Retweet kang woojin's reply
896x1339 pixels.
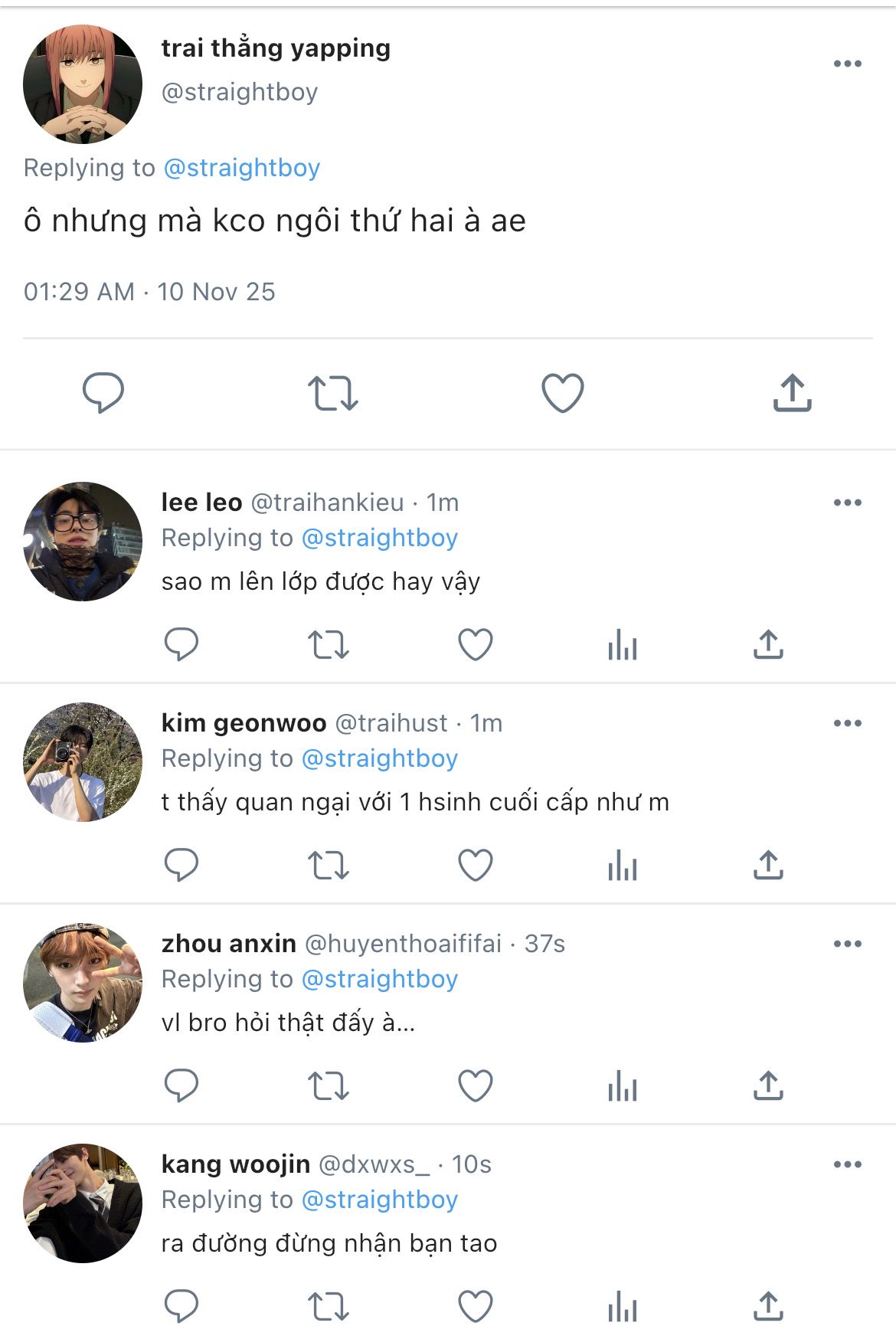pyautogui.click(x=329, y=1306)
